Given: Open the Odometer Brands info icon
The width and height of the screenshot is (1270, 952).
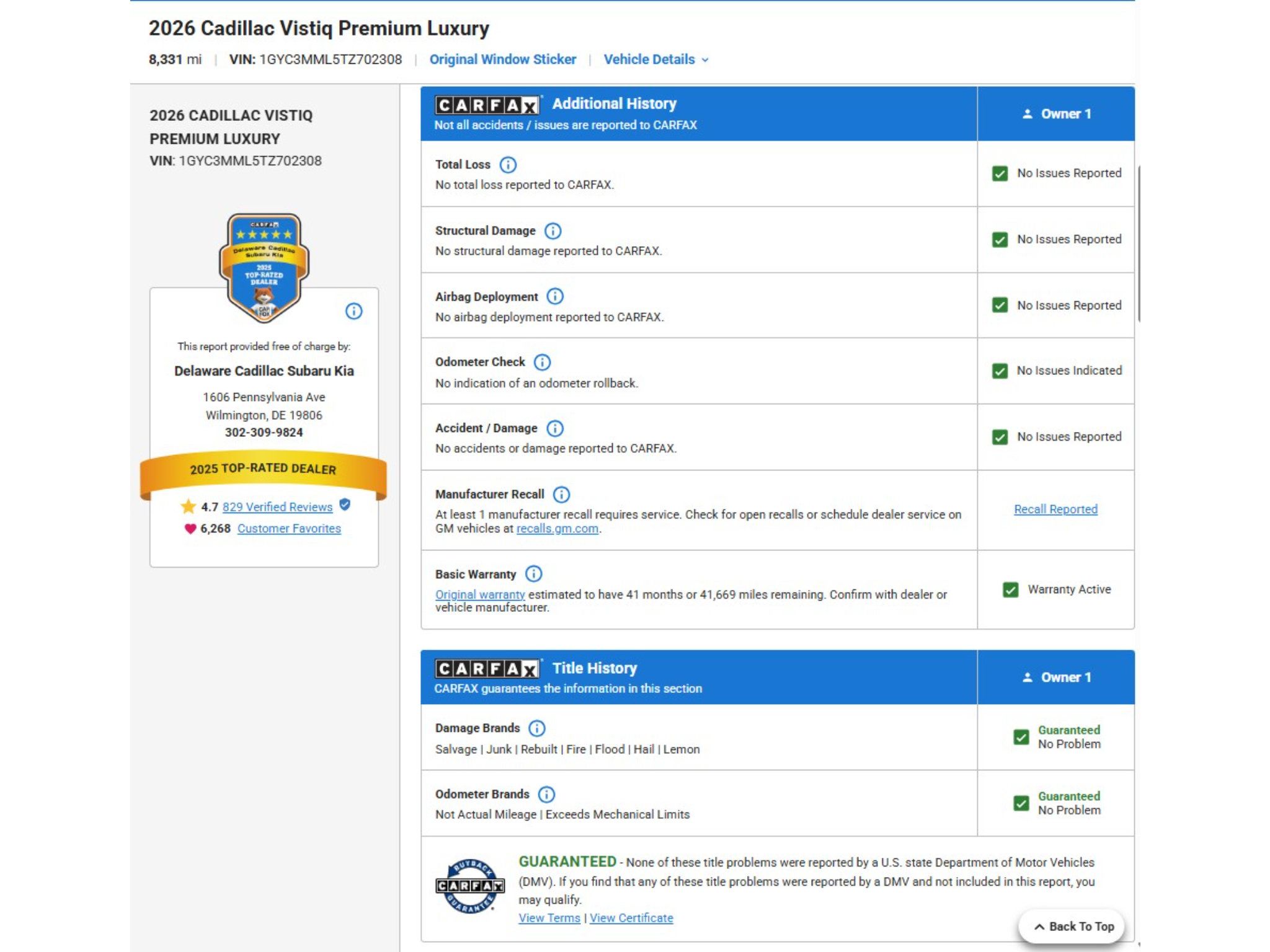Looking at the screenshot, I should tap(546, 795).
